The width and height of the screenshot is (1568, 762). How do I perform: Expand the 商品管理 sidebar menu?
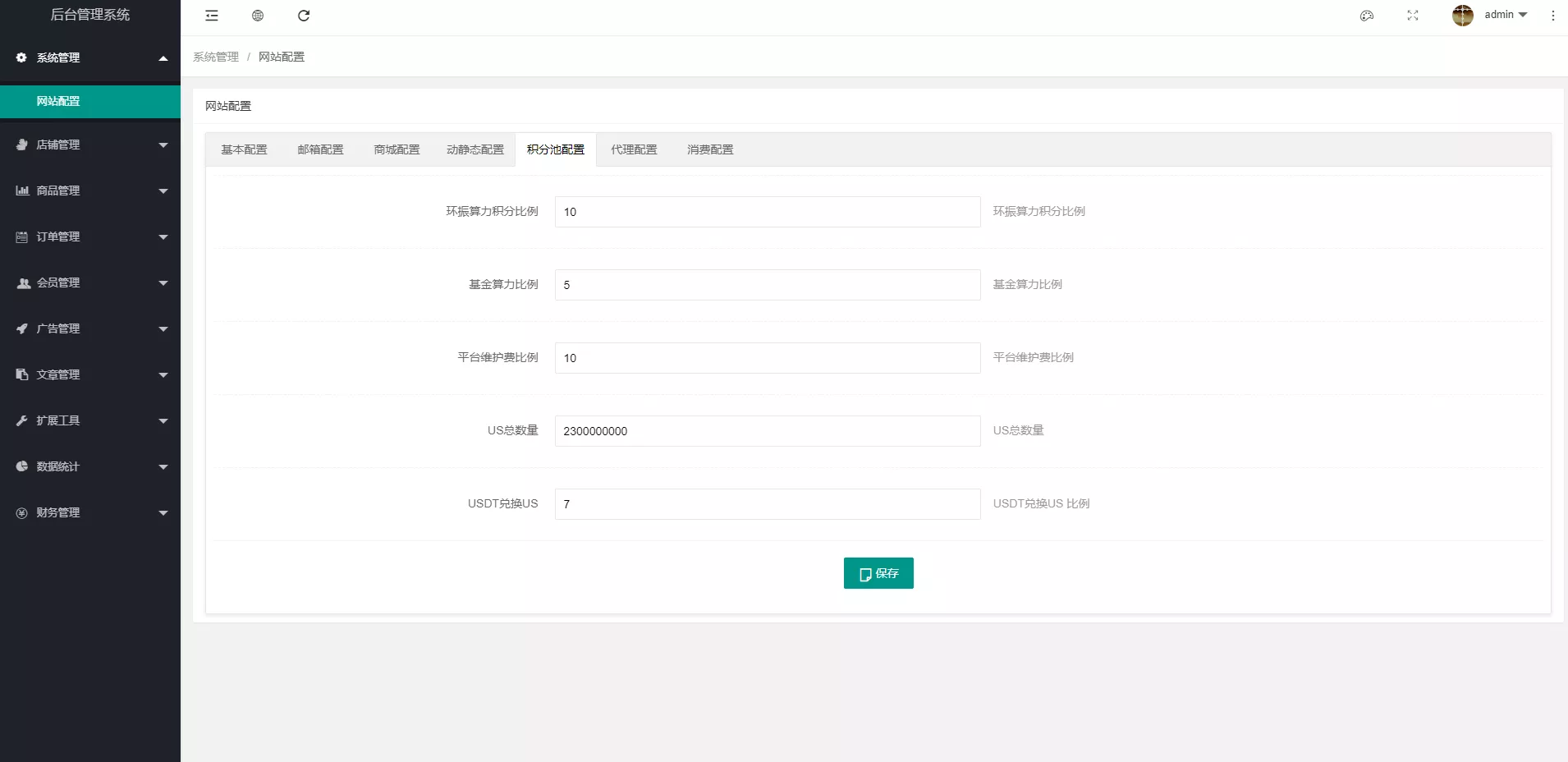(90, 190)
